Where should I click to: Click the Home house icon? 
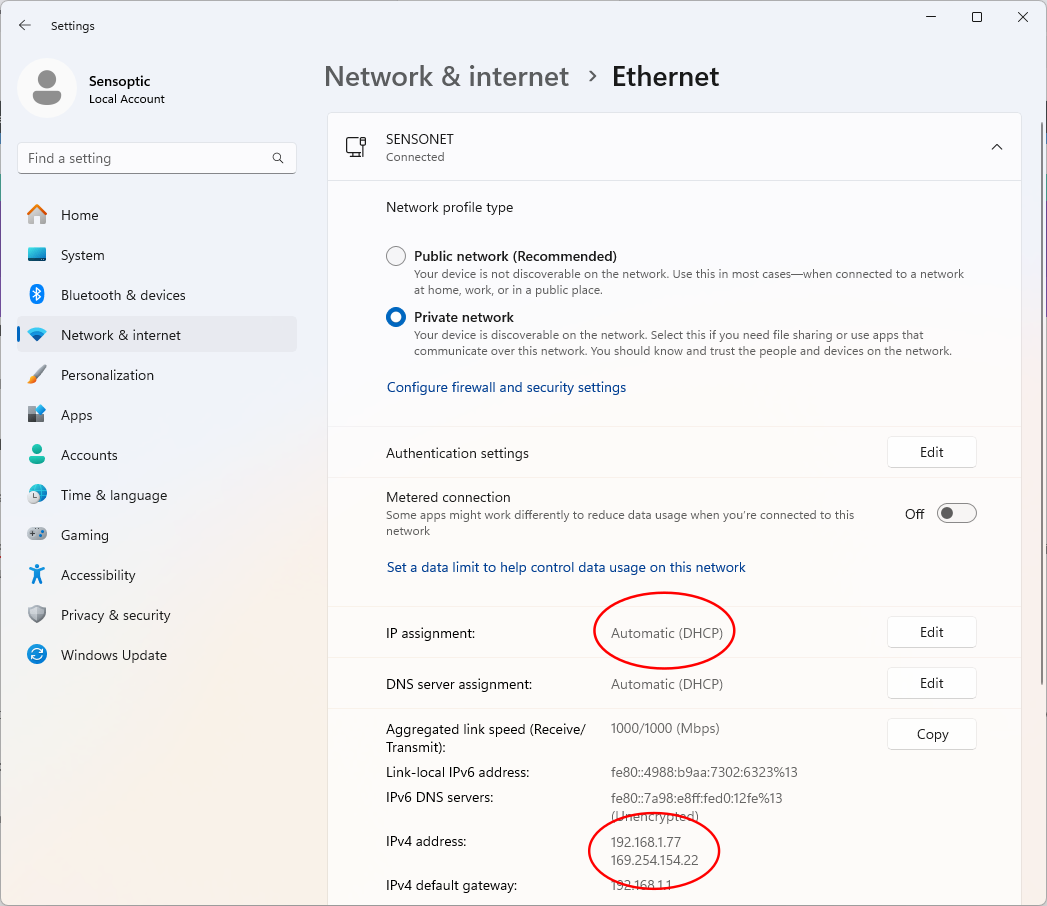[37, 215]
